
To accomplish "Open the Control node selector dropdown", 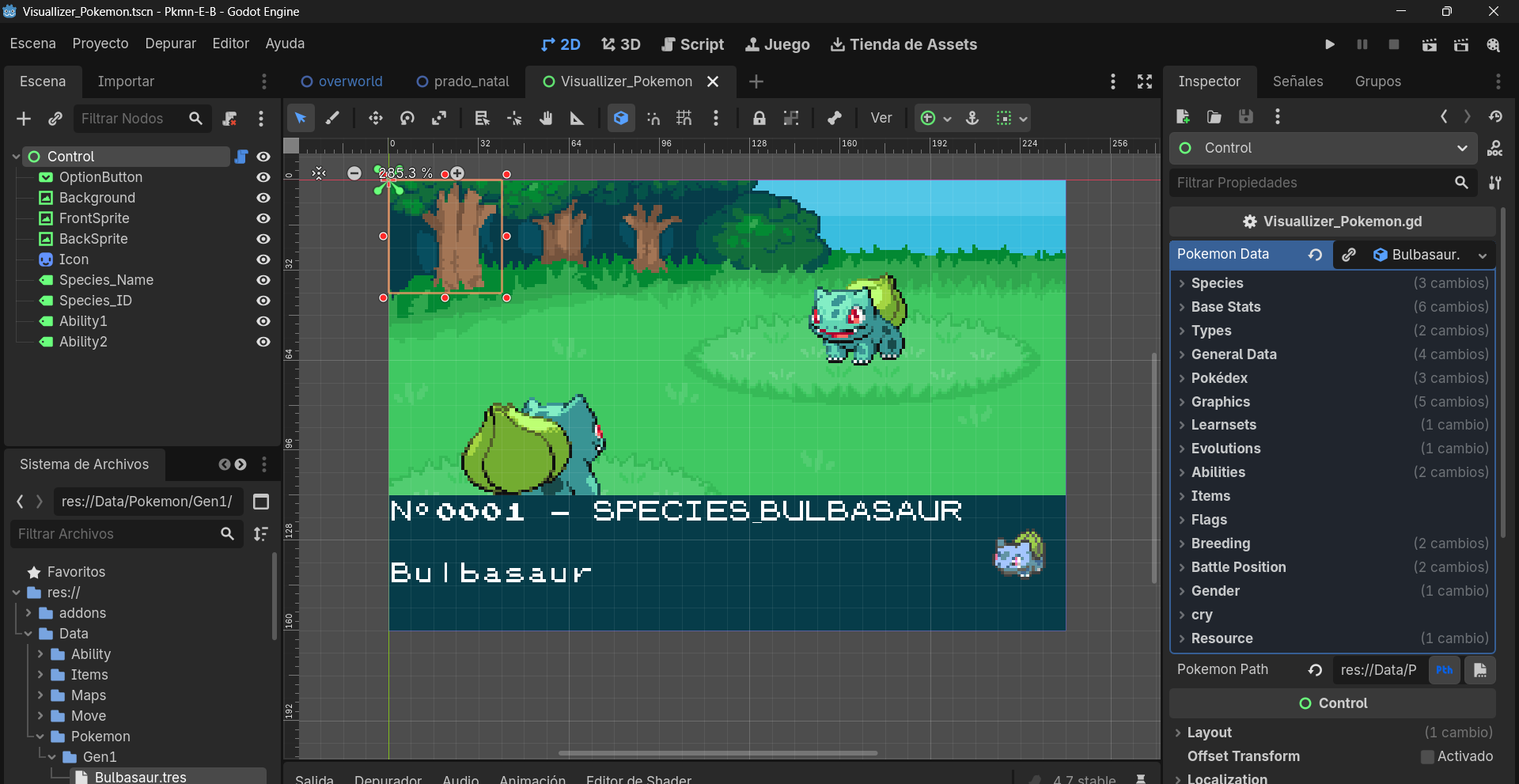I will pos(1323,148).
